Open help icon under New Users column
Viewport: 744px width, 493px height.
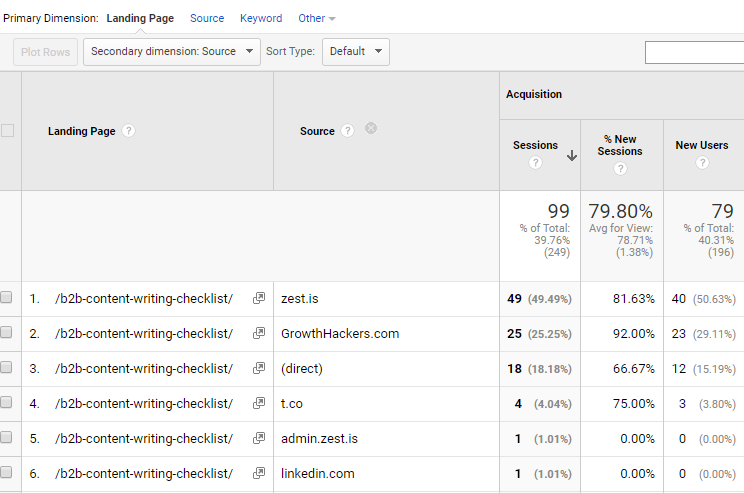pyautogui.click(x=701, y=163)
